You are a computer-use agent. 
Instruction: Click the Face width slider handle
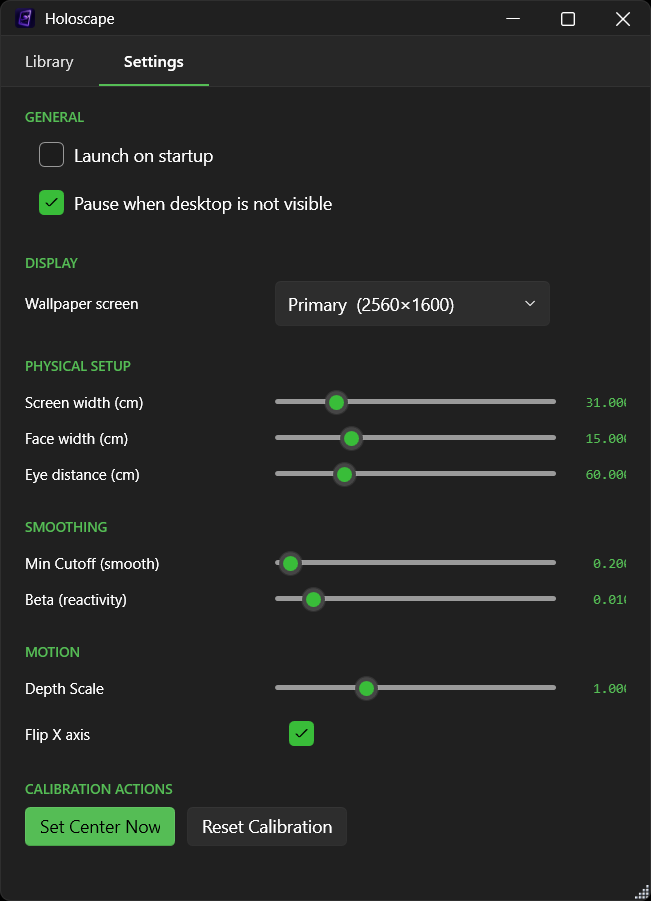tap(351, 438)
